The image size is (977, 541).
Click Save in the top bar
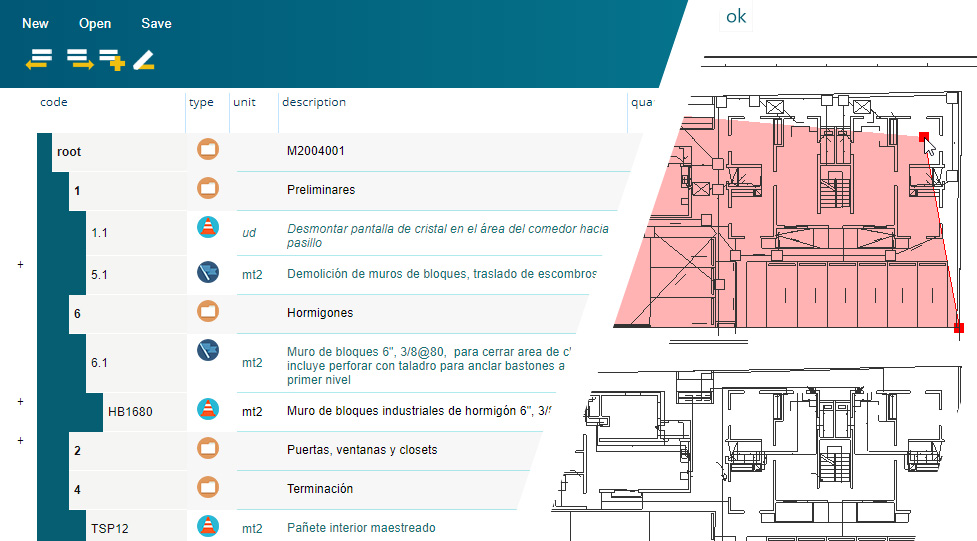[156, 23]
